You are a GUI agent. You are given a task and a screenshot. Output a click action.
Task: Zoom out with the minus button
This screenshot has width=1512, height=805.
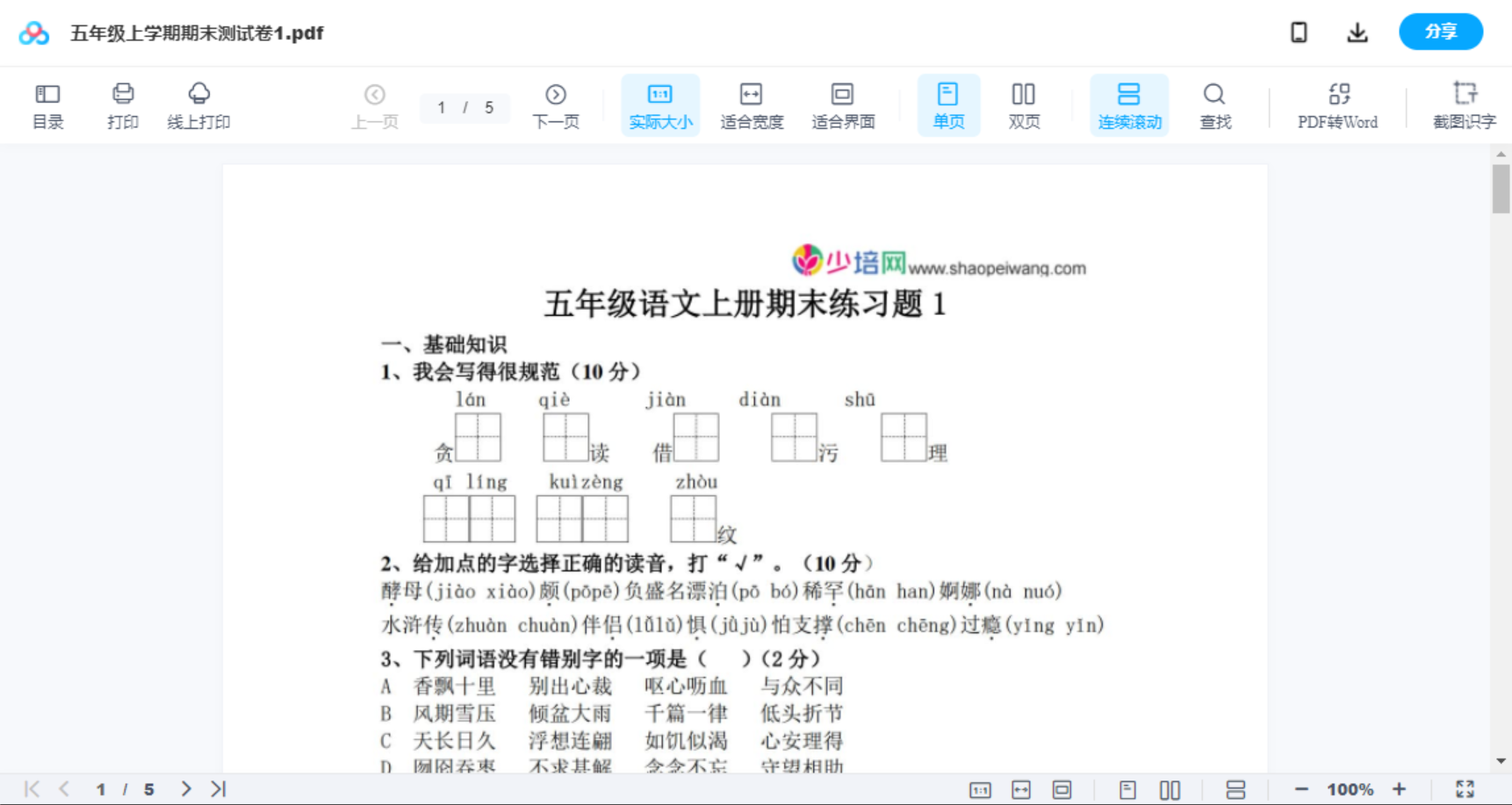tap(1301, 789)
